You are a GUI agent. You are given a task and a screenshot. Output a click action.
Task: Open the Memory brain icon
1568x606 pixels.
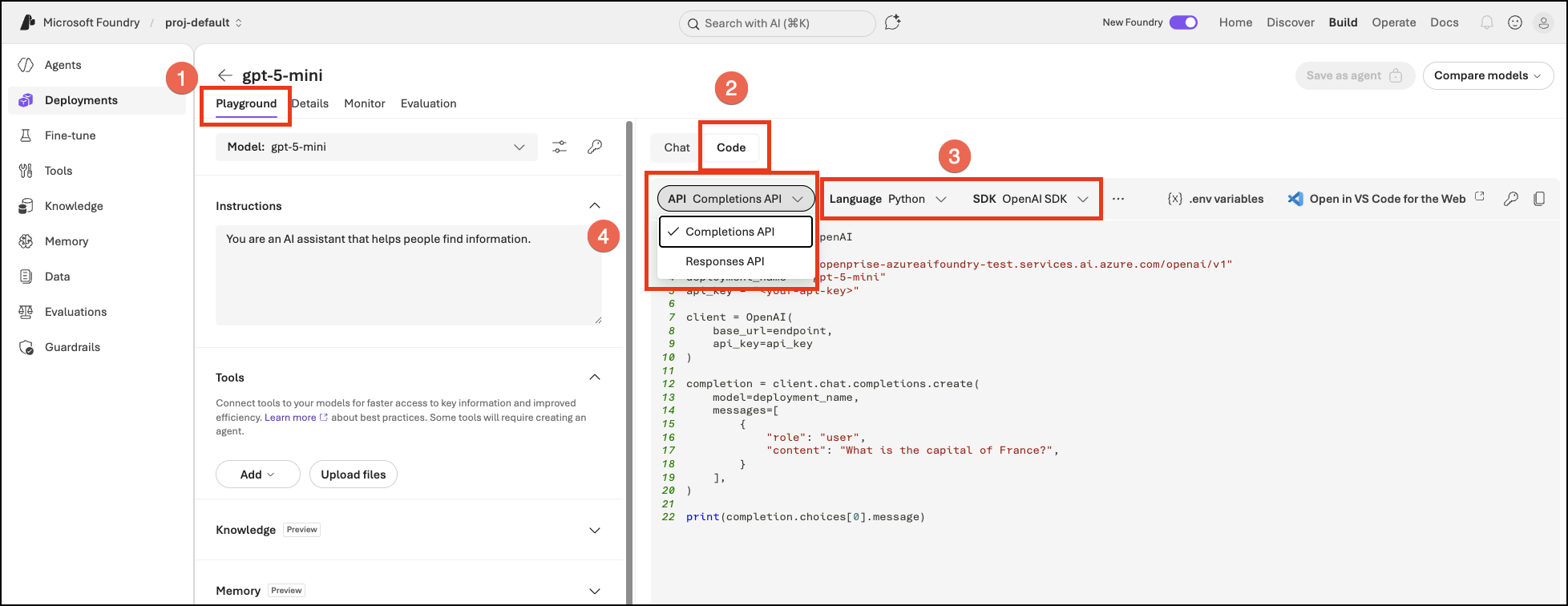(x=26, y=241)
